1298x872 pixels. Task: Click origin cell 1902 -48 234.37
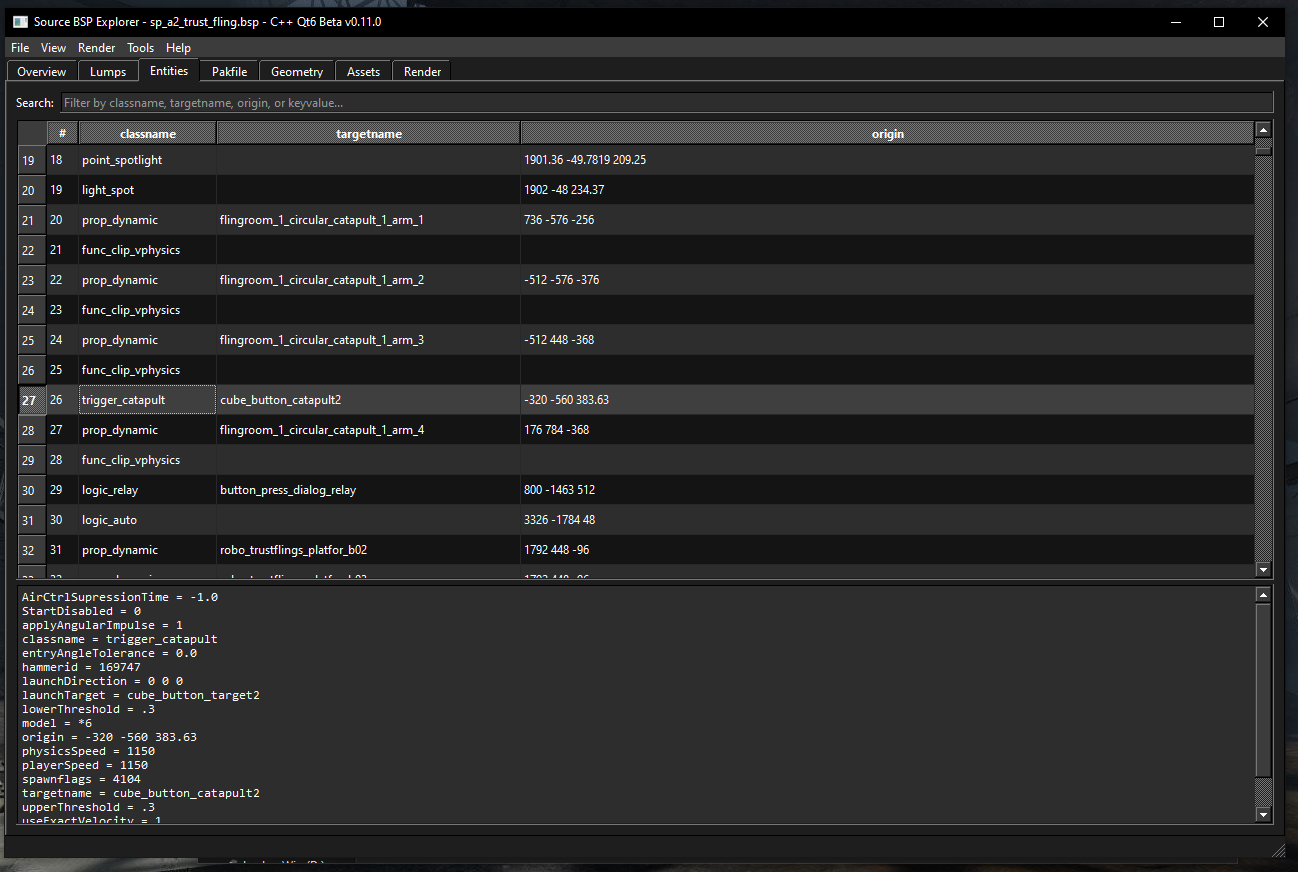coord(887,190)
